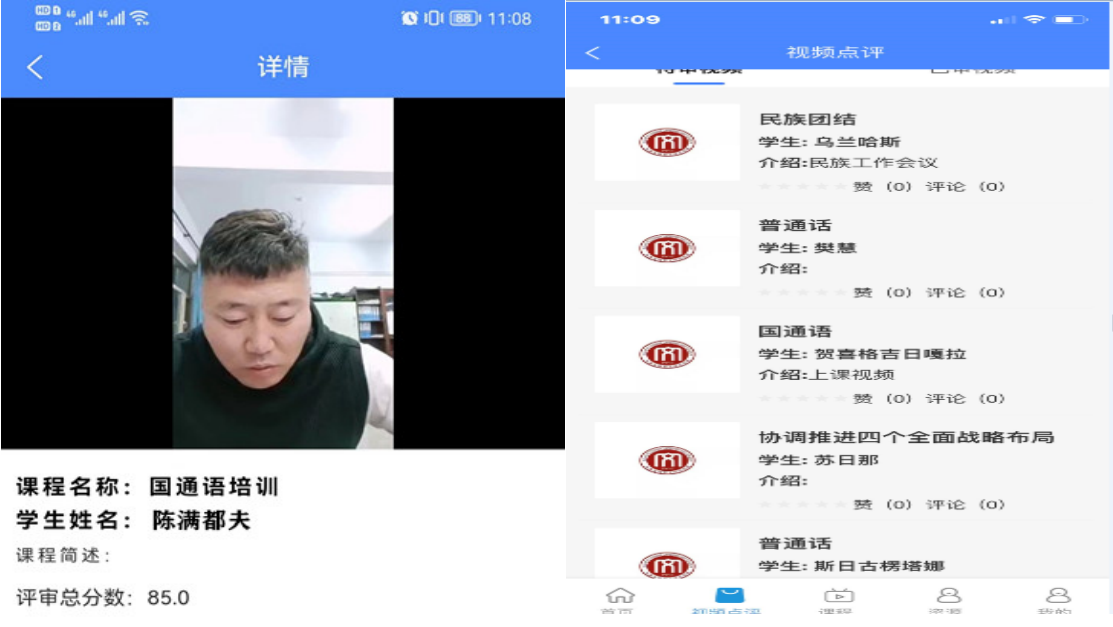1113x627 pixels.
Task: Open the 普通话 entry by 樊慧
Action: tap(795, 226)
